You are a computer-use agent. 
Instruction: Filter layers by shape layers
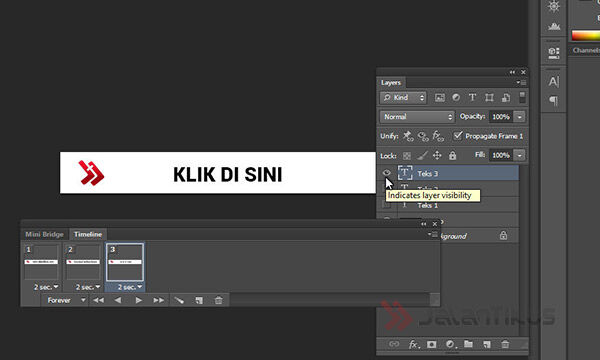tap(489, 98)
